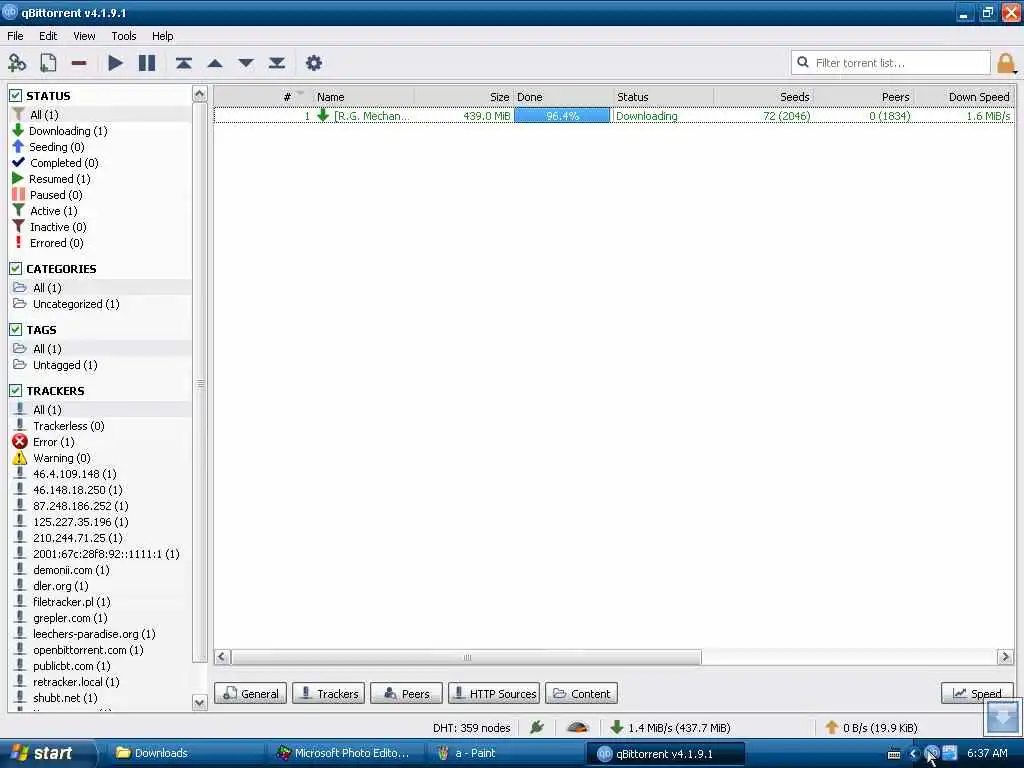Click the Resume play toolbar icon
The height and width of the screenshot is (768, 1024).
116,63
